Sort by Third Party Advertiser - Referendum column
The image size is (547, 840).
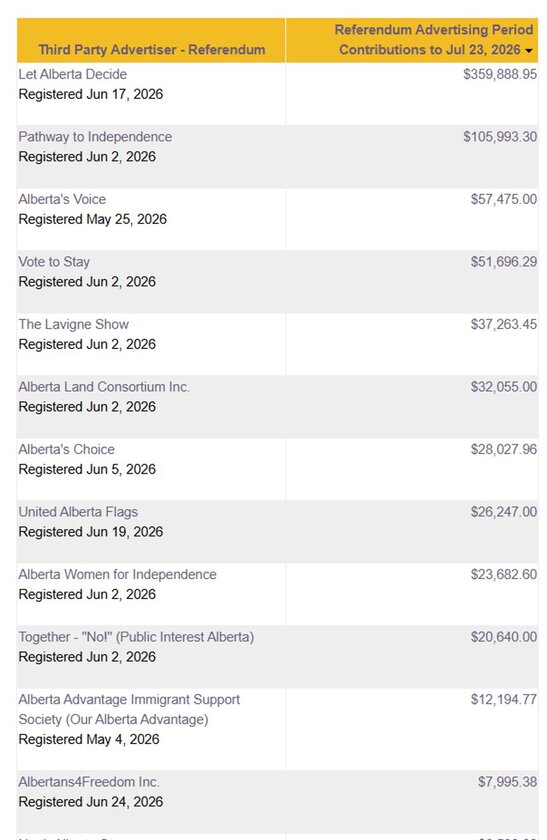152,50
